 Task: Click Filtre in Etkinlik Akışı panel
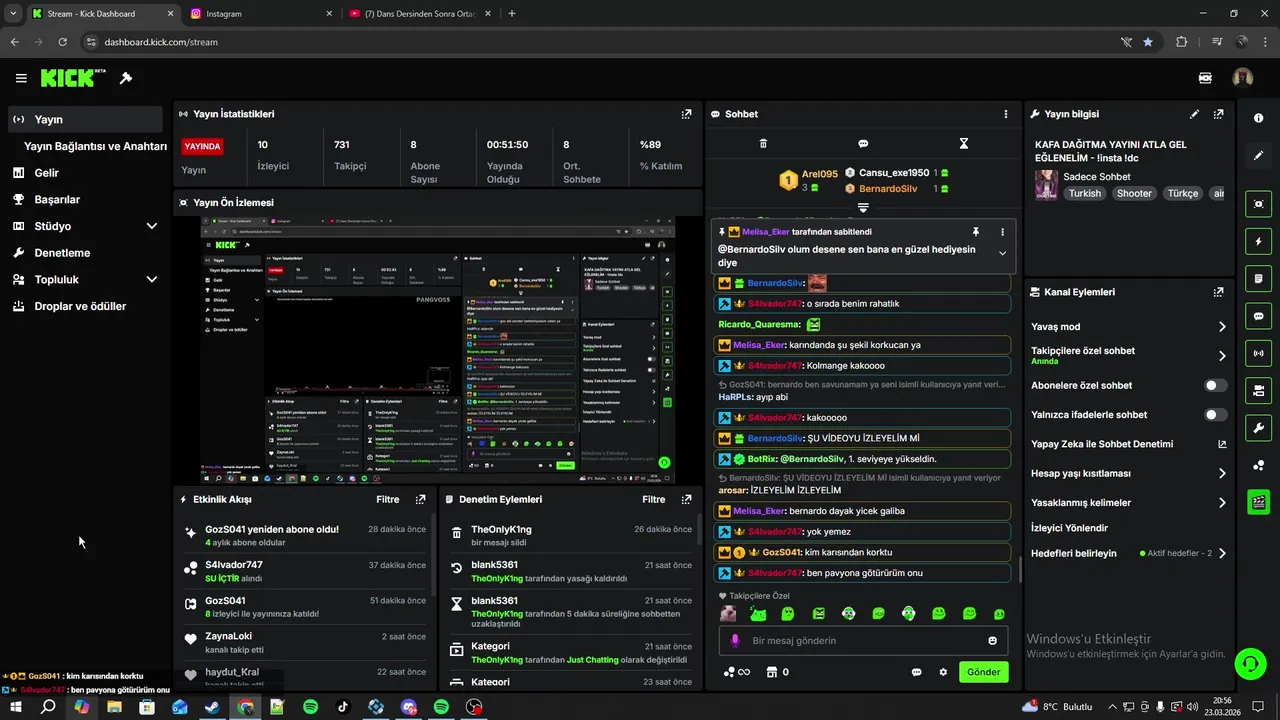387,499
